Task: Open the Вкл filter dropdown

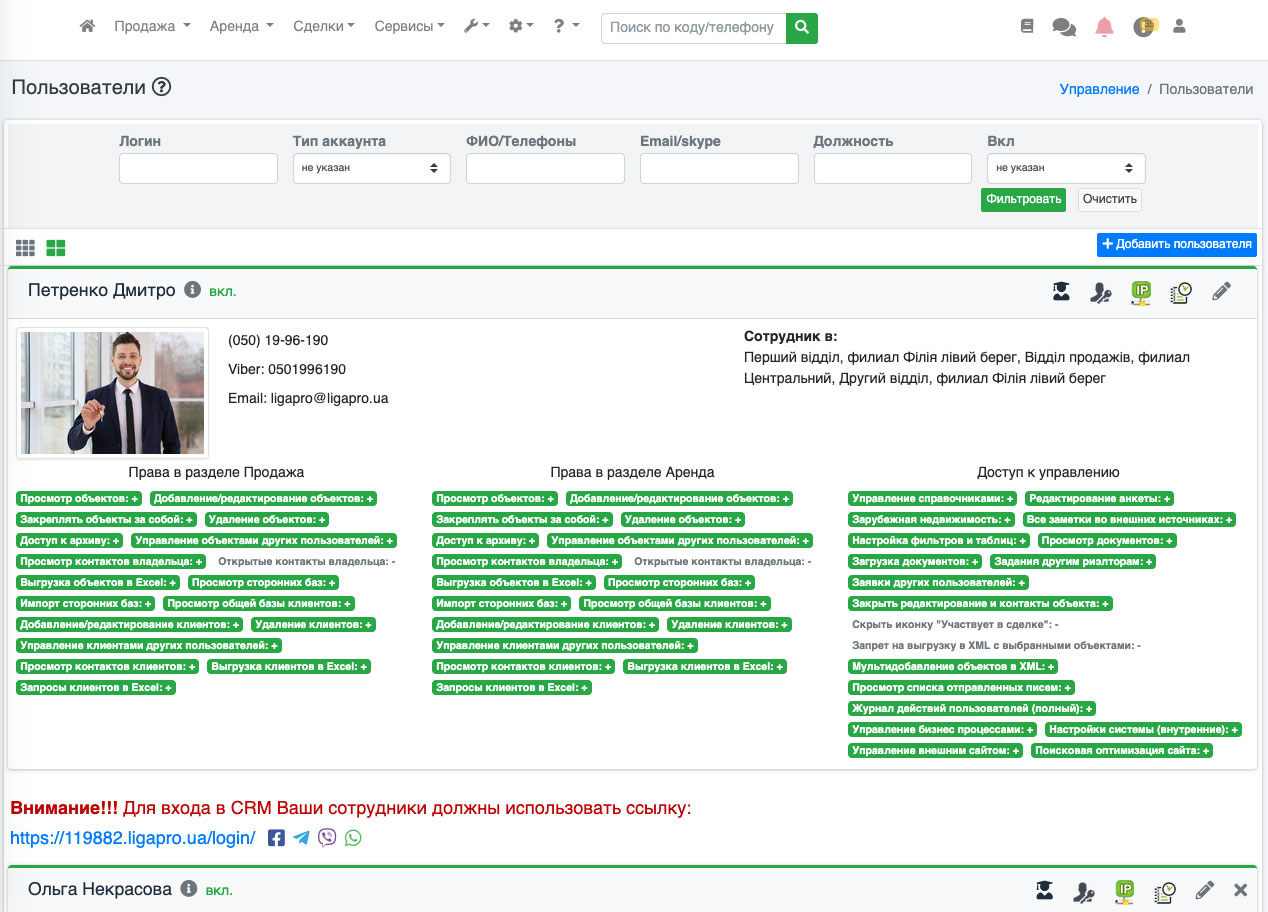Action: tap(1065, 168)
